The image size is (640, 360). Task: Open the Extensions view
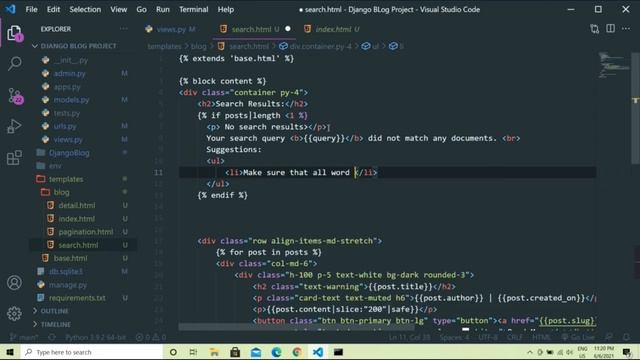click(x=14, y=158)
